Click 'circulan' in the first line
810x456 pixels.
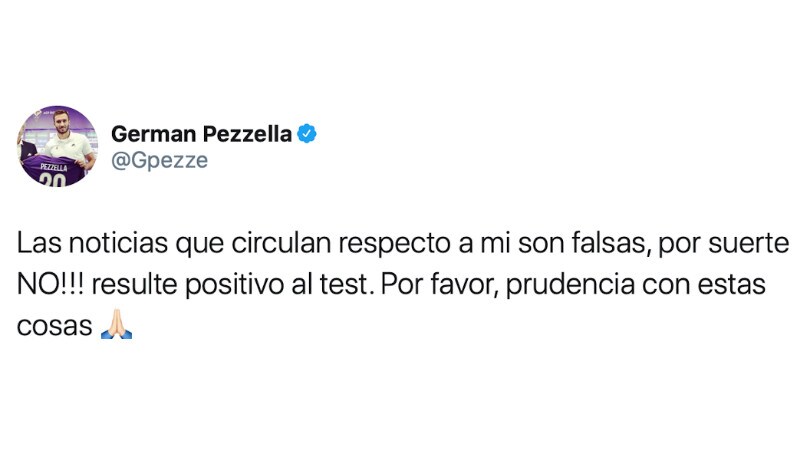click(x=281, y=243)
